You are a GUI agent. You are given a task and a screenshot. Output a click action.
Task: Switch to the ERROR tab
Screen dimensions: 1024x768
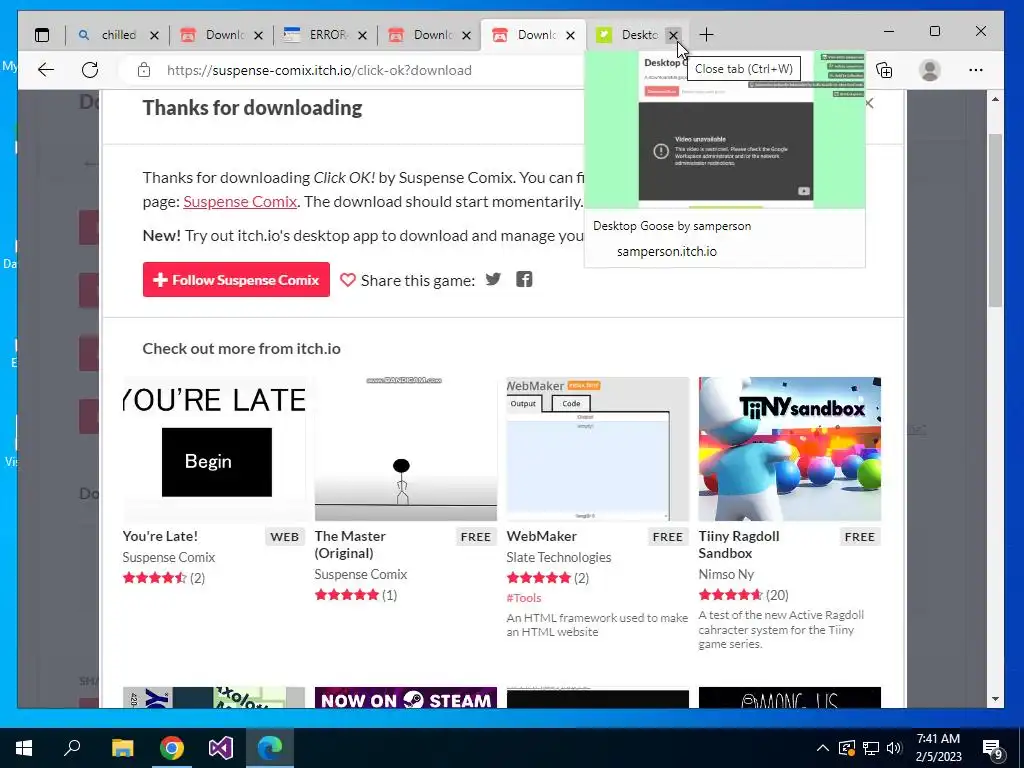[325, 35]
